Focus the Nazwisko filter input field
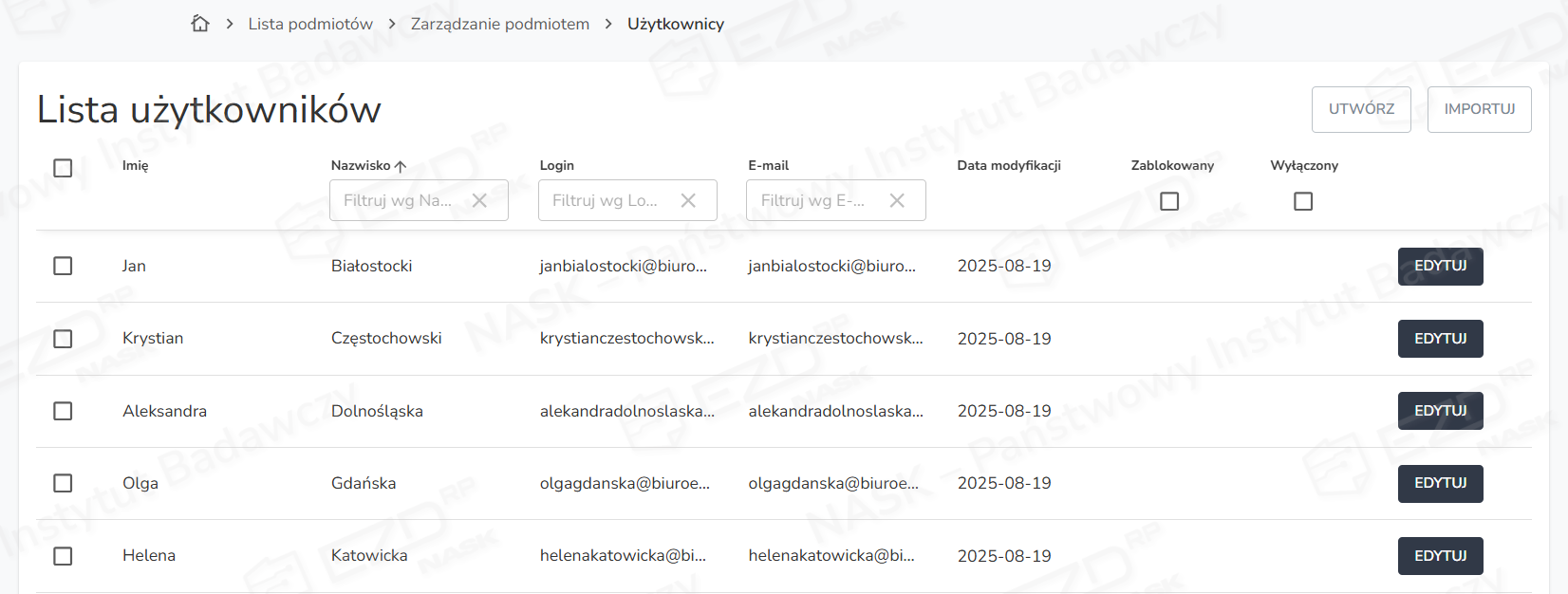The image size is (1568, 594). click(x=399, y=200)
